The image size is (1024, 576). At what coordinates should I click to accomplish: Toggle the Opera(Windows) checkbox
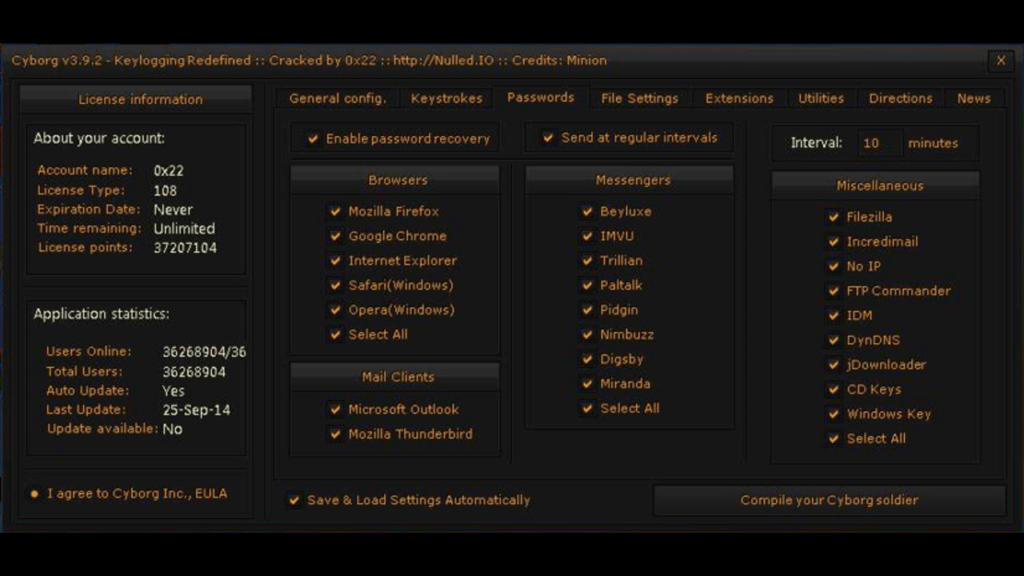click(x=336, y=310)
